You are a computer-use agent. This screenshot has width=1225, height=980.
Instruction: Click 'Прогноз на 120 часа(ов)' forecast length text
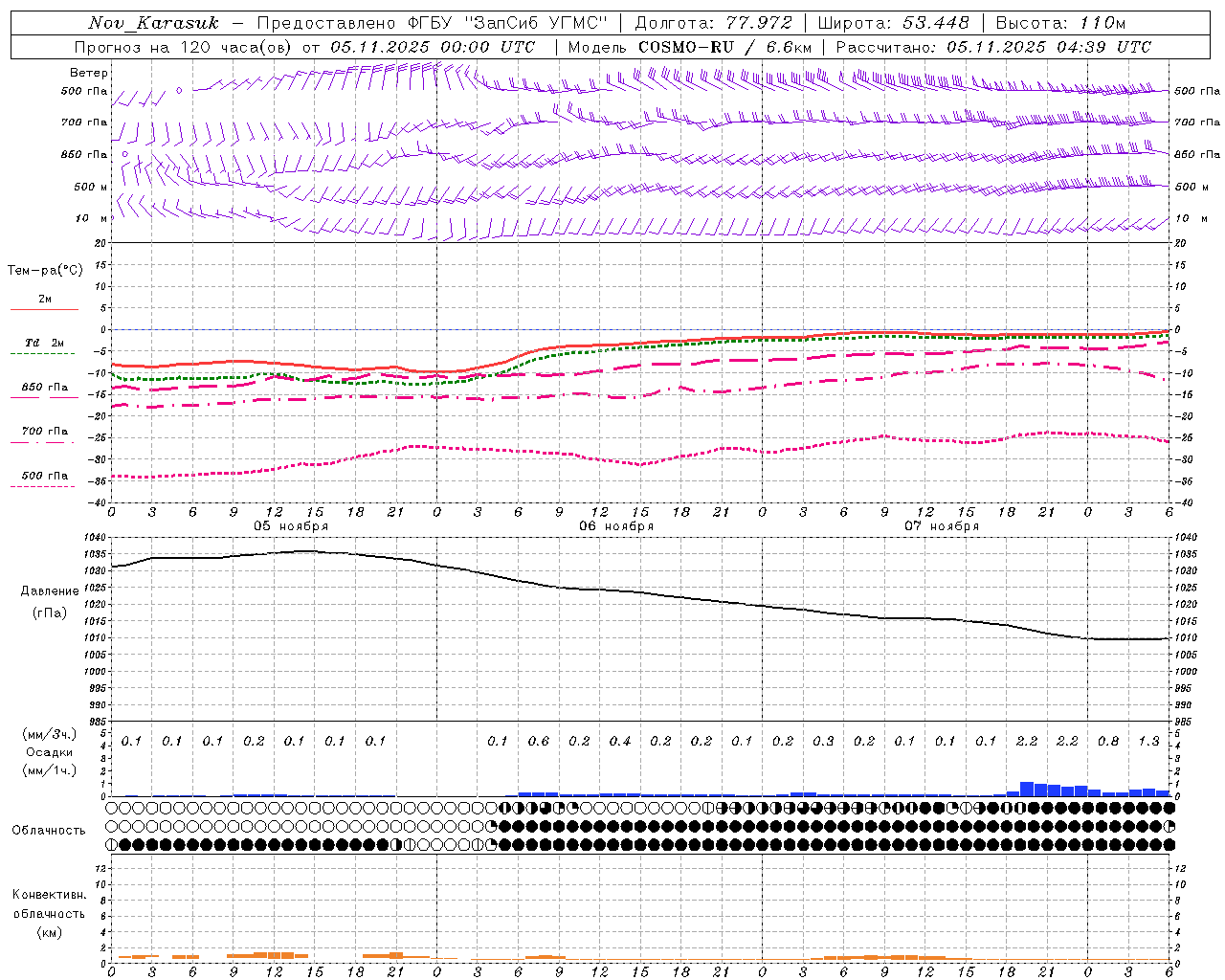(184, 47)
